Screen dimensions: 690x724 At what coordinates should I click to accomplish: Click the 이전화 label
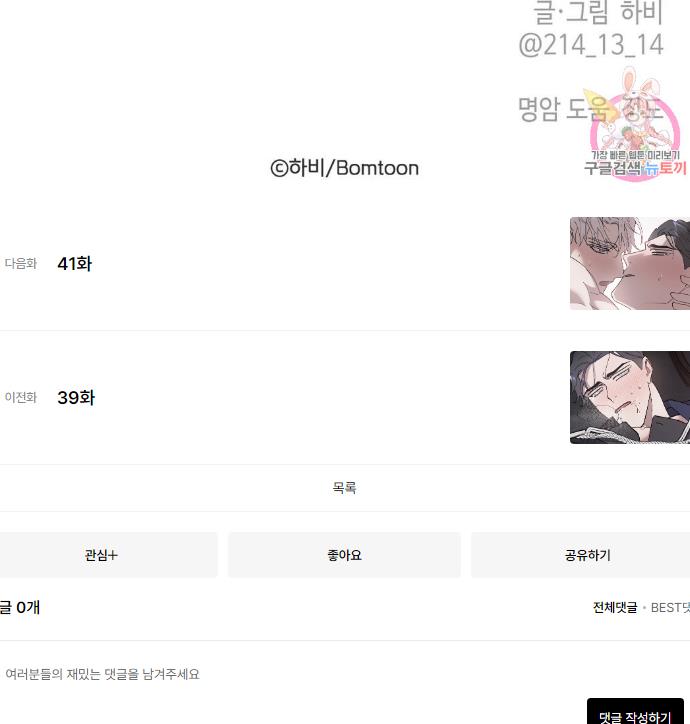click(x=21, y=397)
